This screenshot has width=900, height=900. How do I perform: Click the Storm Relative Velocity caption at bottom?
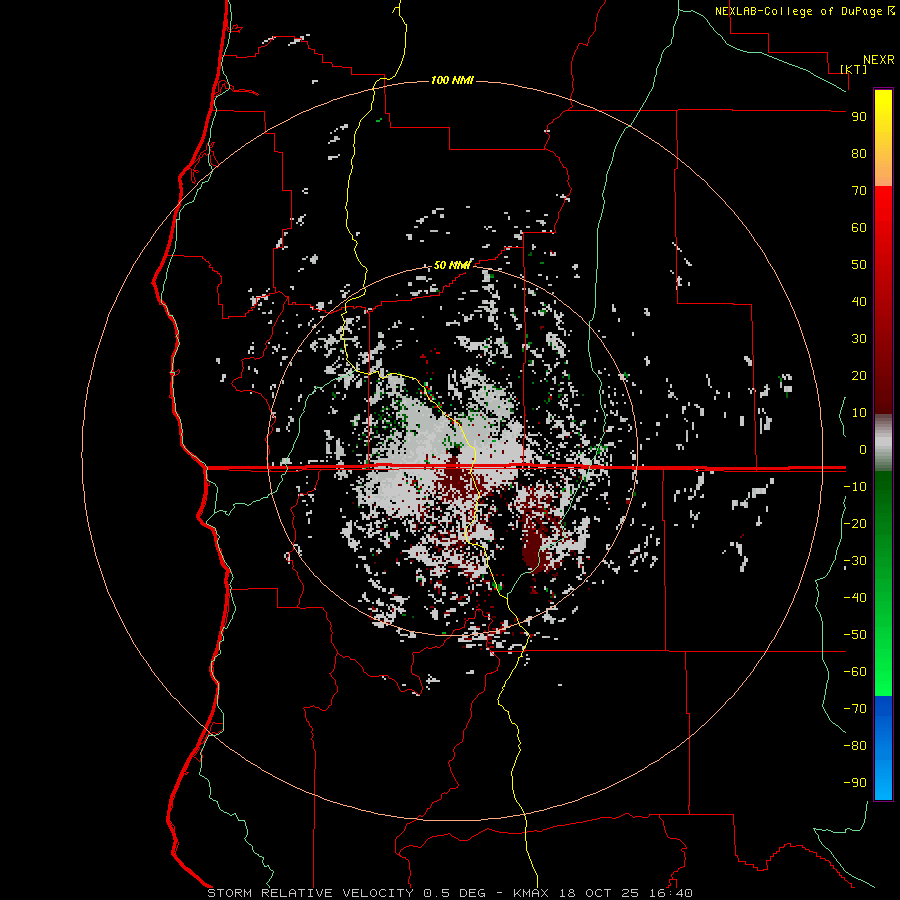coord(449,893)
